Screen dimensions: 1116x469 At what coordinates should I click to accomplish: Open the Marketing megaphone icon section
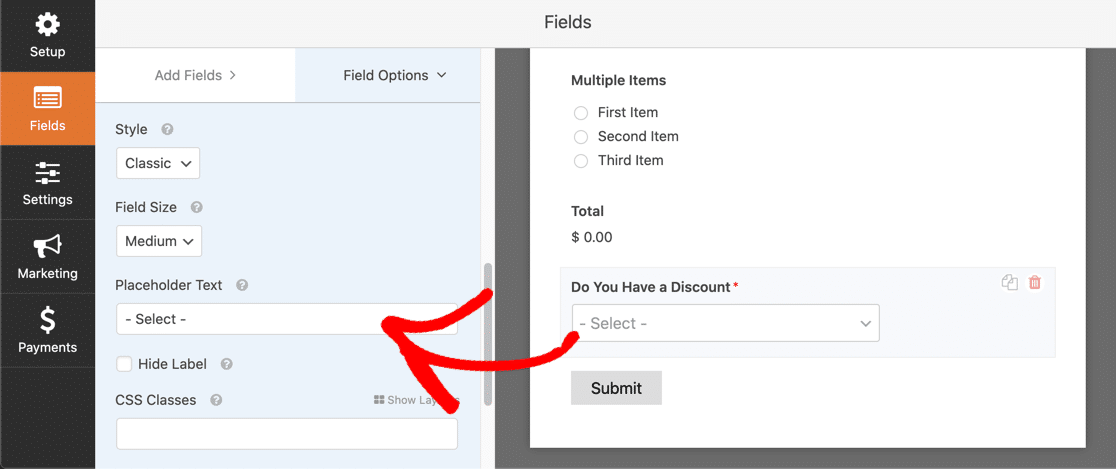click(47, 248)
